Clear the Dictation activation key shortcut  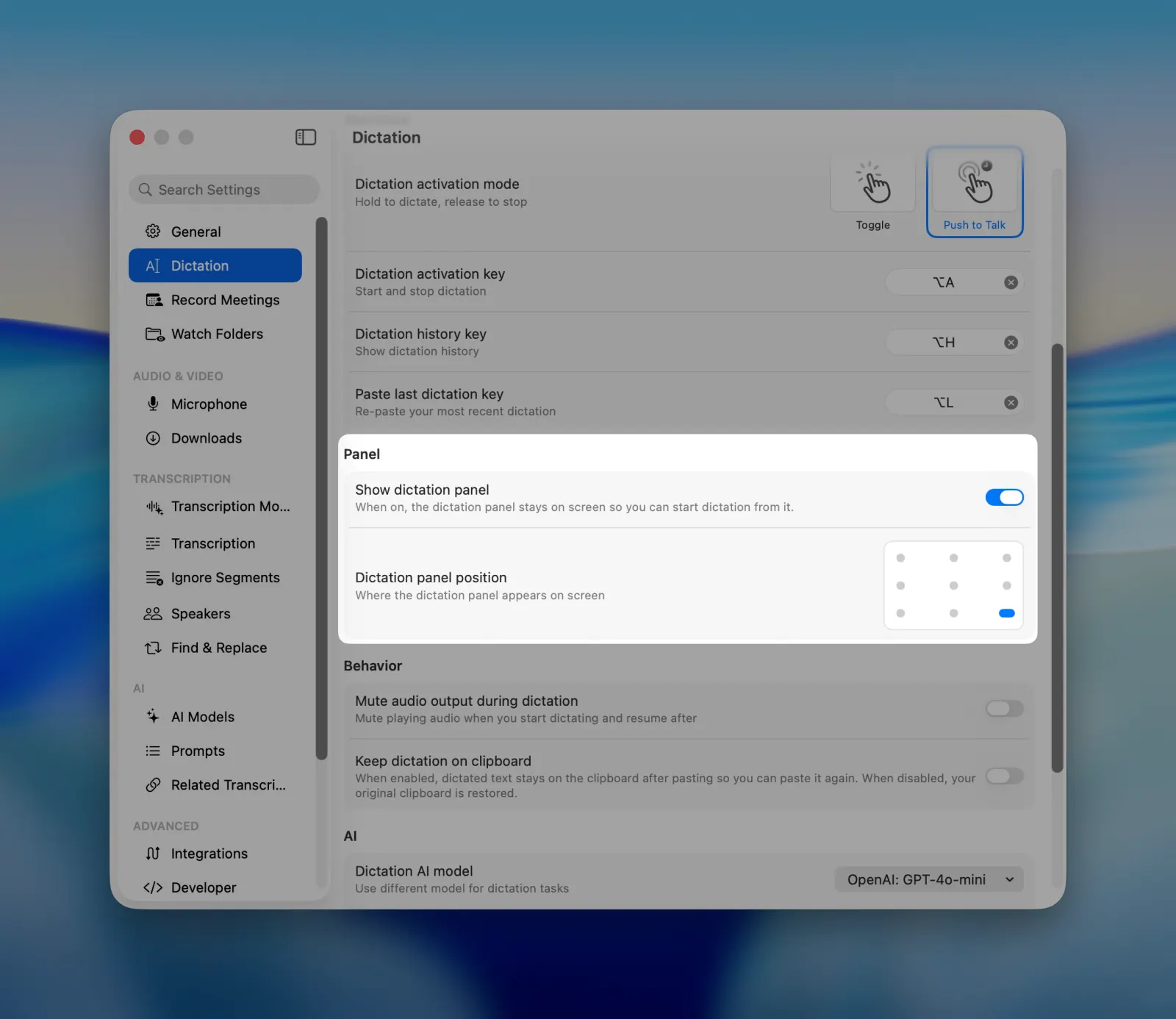1011,282
